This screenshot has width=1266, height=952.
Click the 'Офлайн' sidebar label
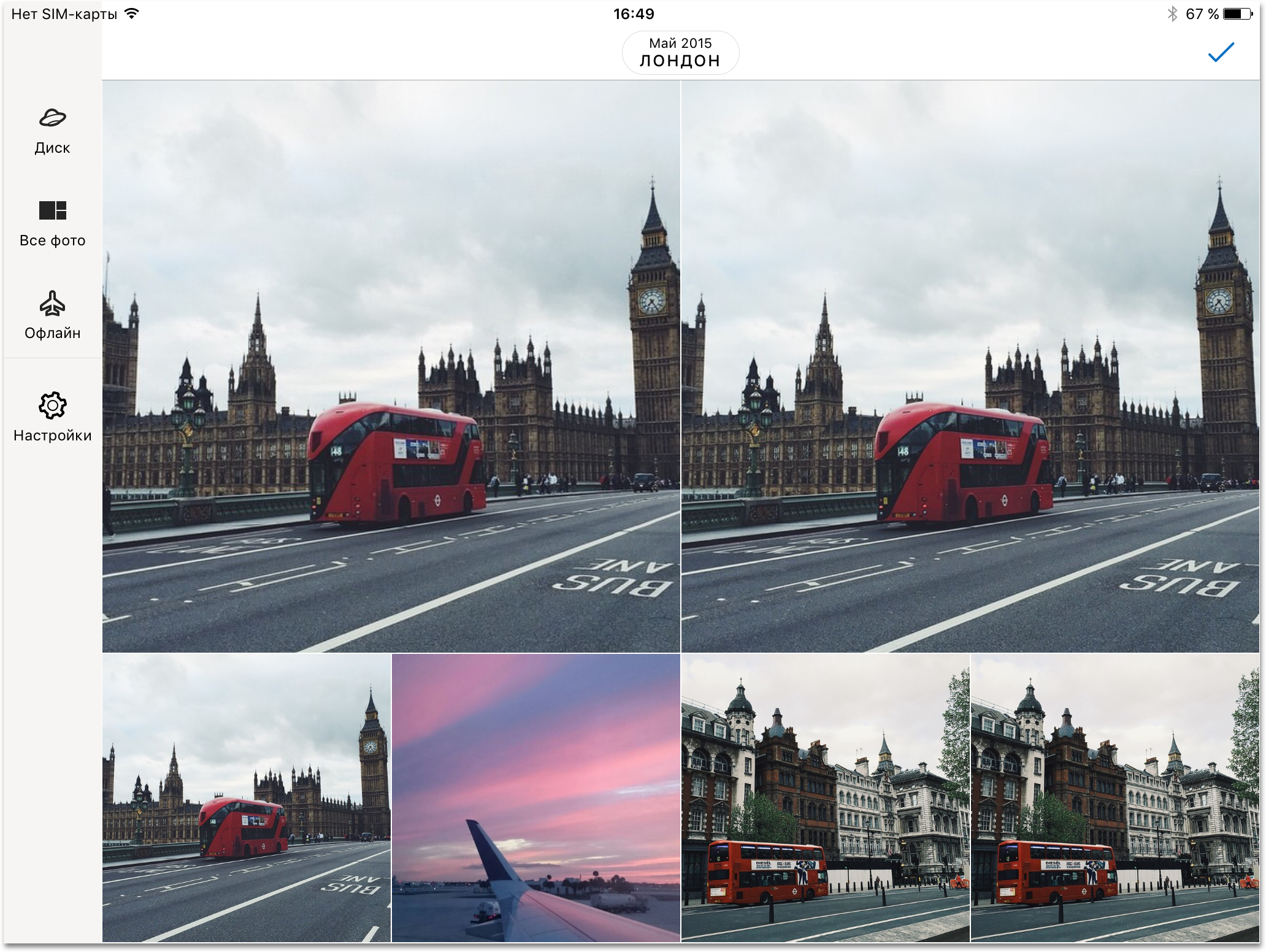(x=52, y=333)
